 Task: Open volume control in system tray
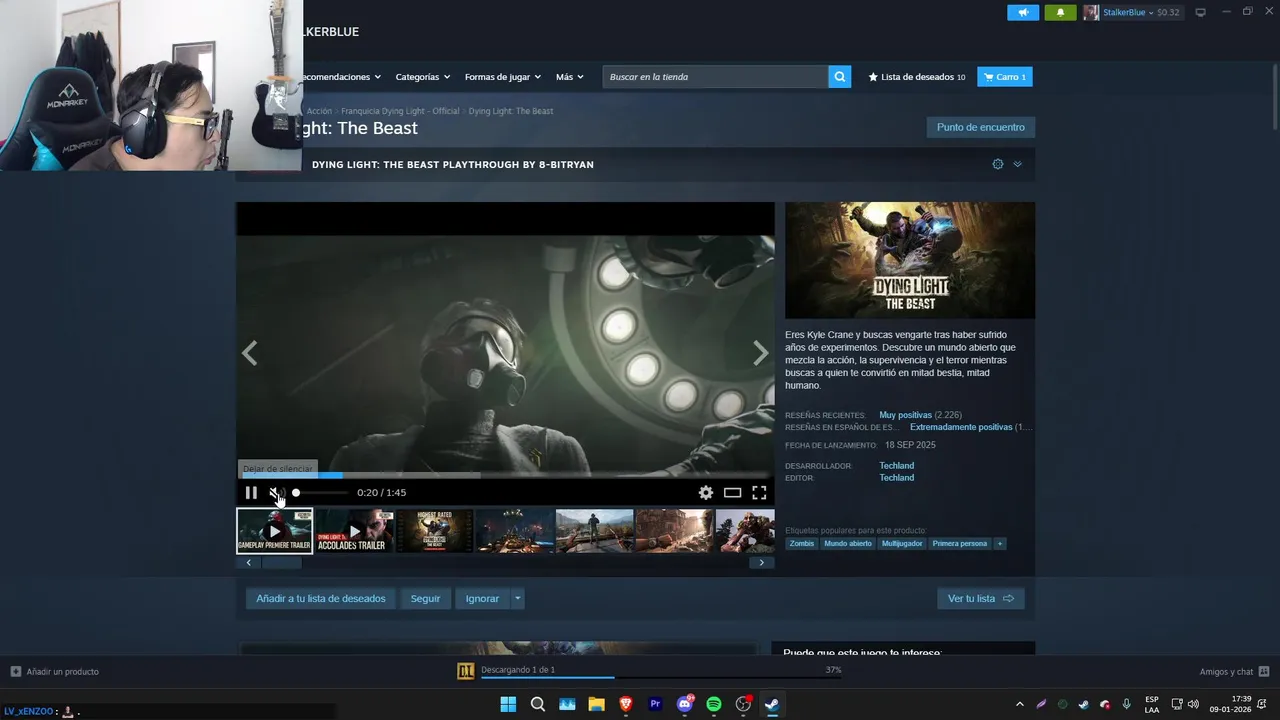point(1193,704)
